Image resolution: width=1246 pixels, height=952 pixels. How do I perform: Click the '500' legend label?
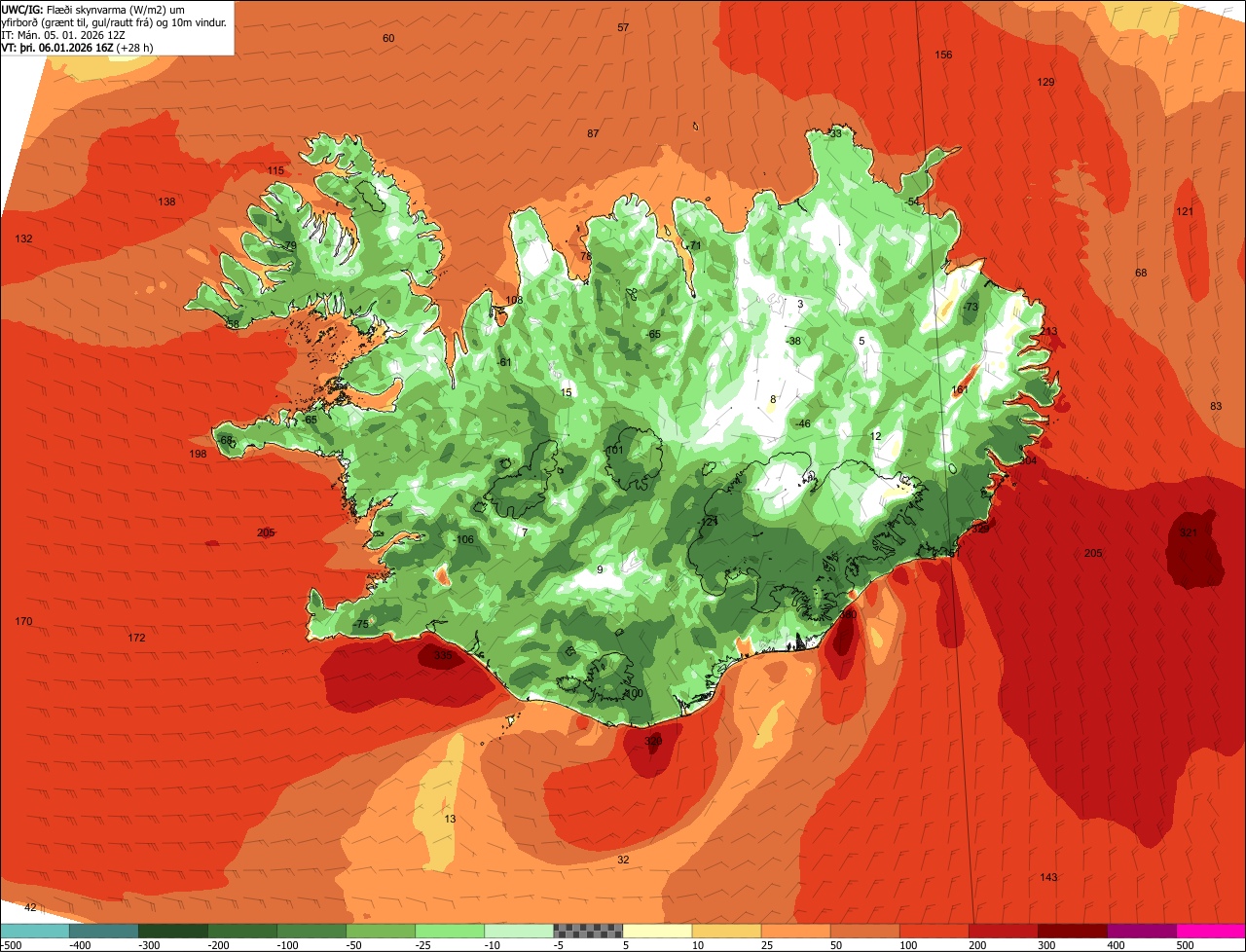coord(1184,945)
